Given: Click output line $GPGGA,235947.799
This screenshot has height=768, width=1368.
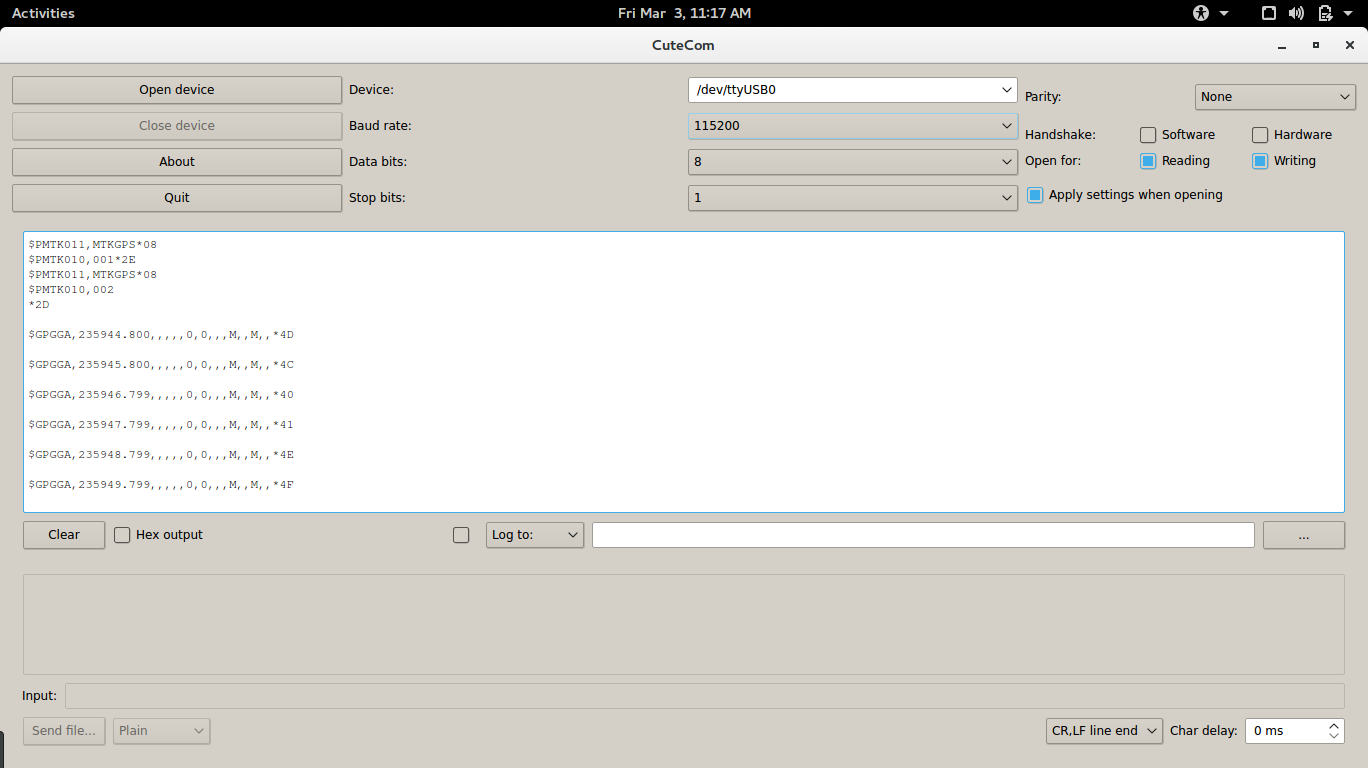Looking at the screenshot, I should point(161,424).
